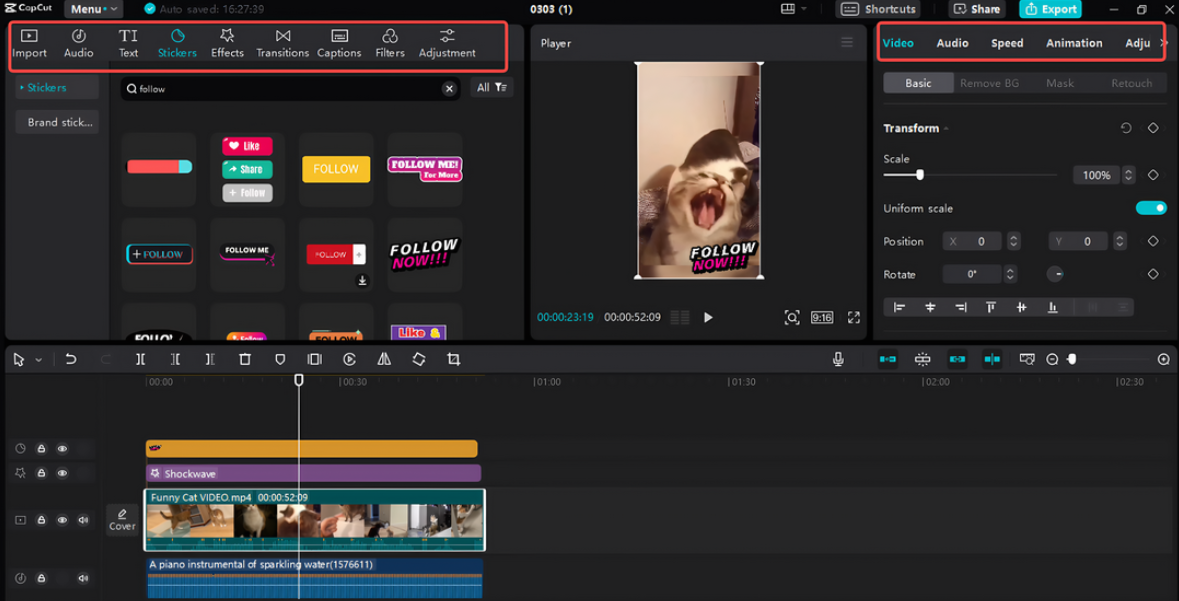This screenshot has height=601, width=1179.
Task: Click the Export button
Action: 1049,9
